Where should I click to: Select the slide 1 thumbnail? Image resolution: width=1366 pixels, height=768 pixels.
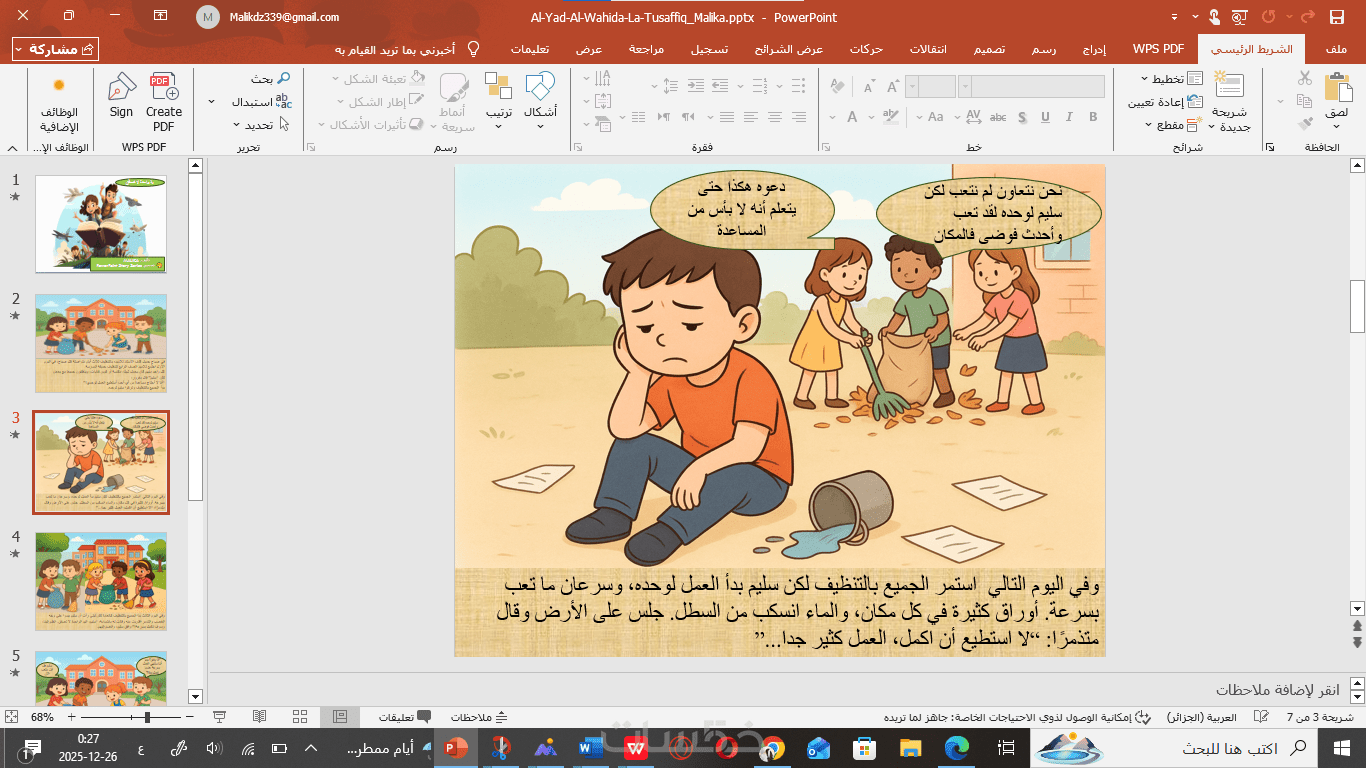coord(101,224)
